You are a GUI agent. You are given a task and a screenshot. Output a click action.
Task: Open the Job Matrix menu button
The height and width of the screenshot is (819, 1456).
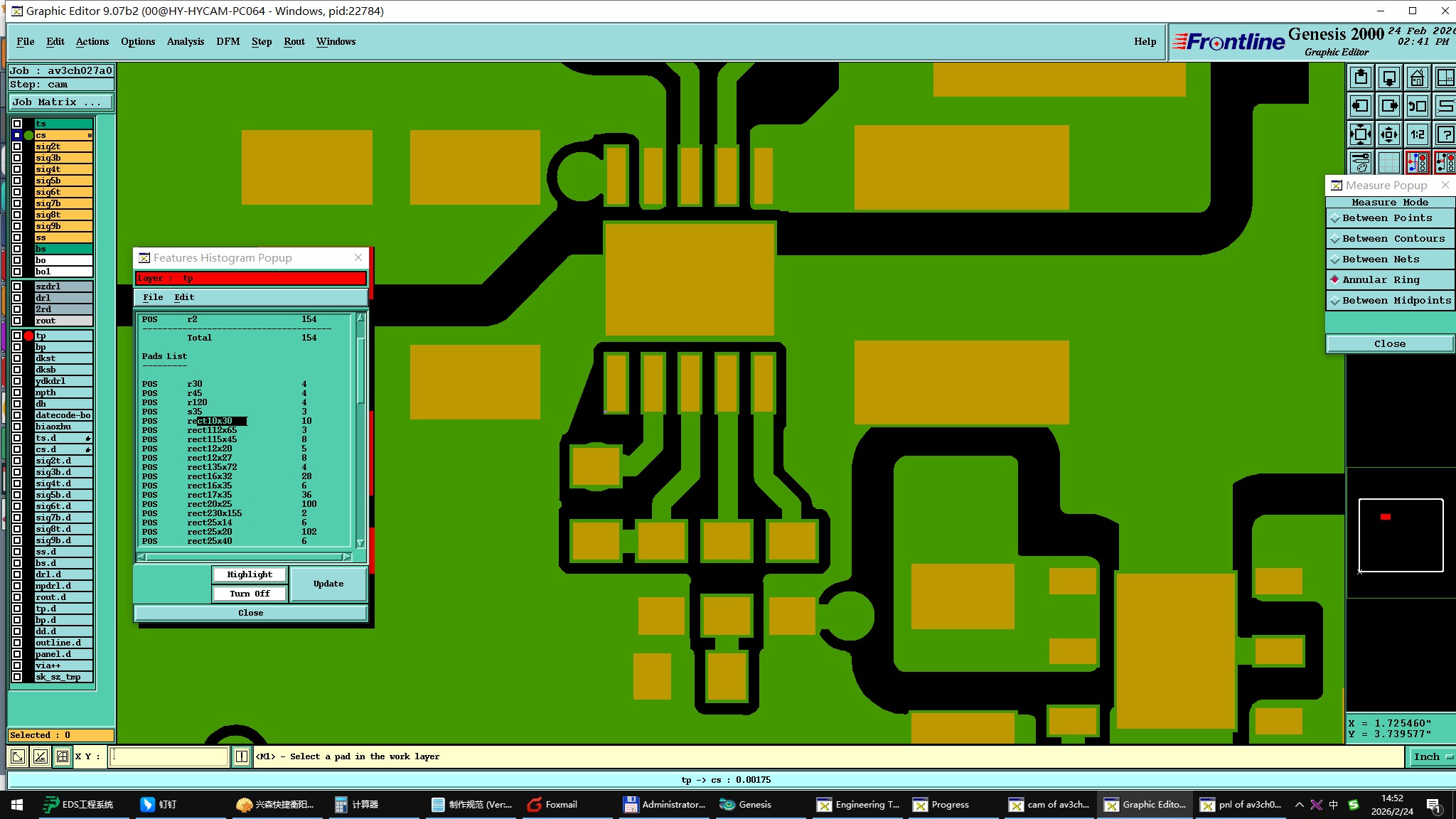pyautogui.click(x=61, y=102)
